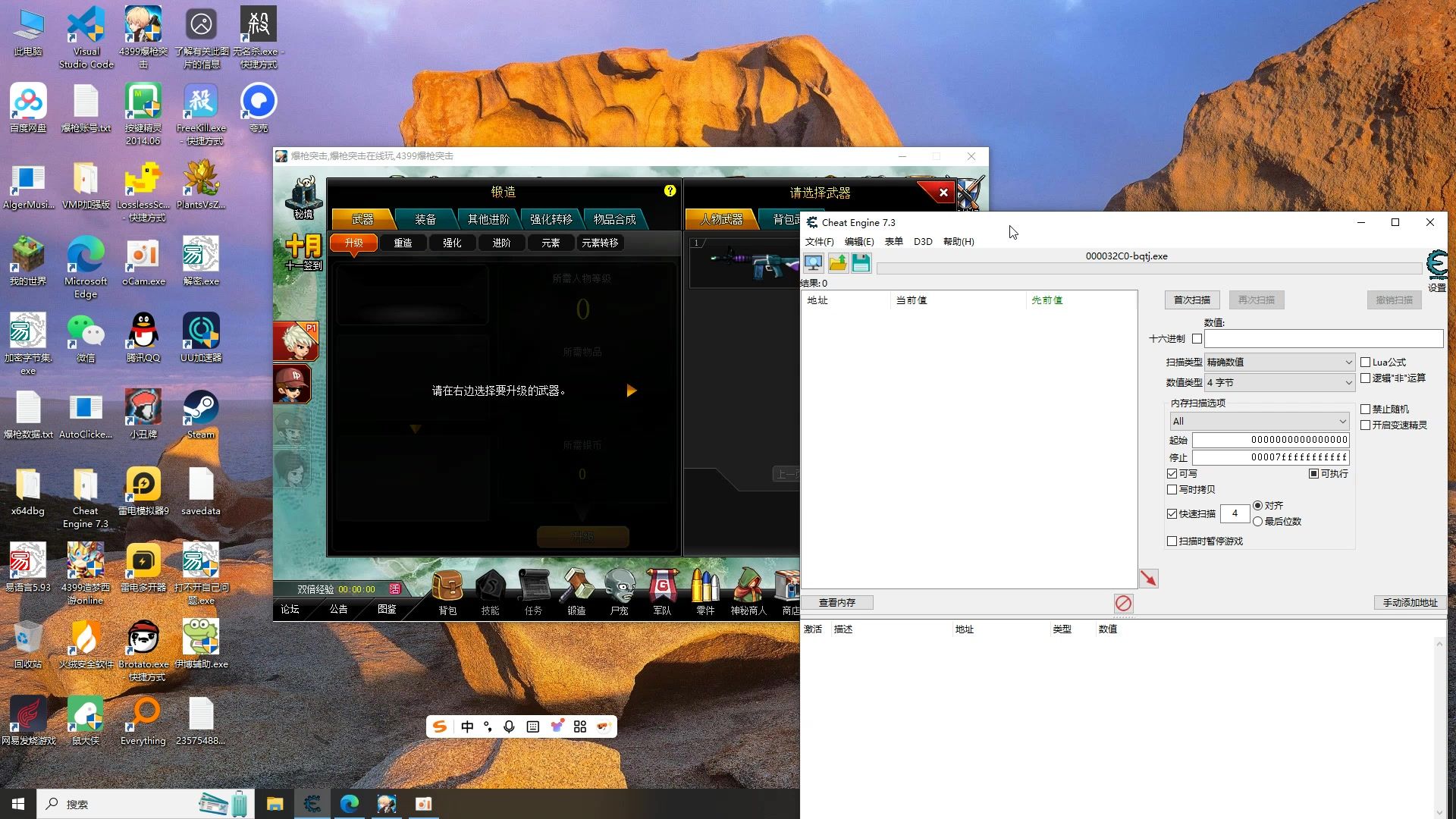Image resolution: width=1456 pixels, height=819 pixels.
Task: Click the load table folder icon
Action: pyautogui.click(x=837, y=263)
